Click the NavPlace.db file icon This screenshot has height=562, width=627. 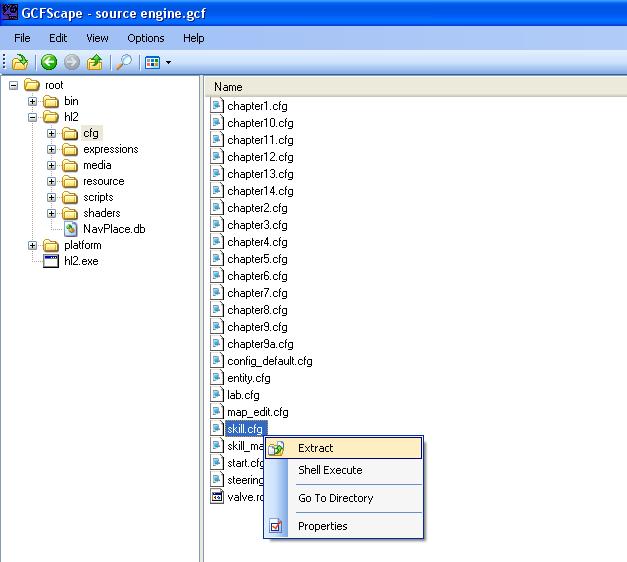click(71, 229)
